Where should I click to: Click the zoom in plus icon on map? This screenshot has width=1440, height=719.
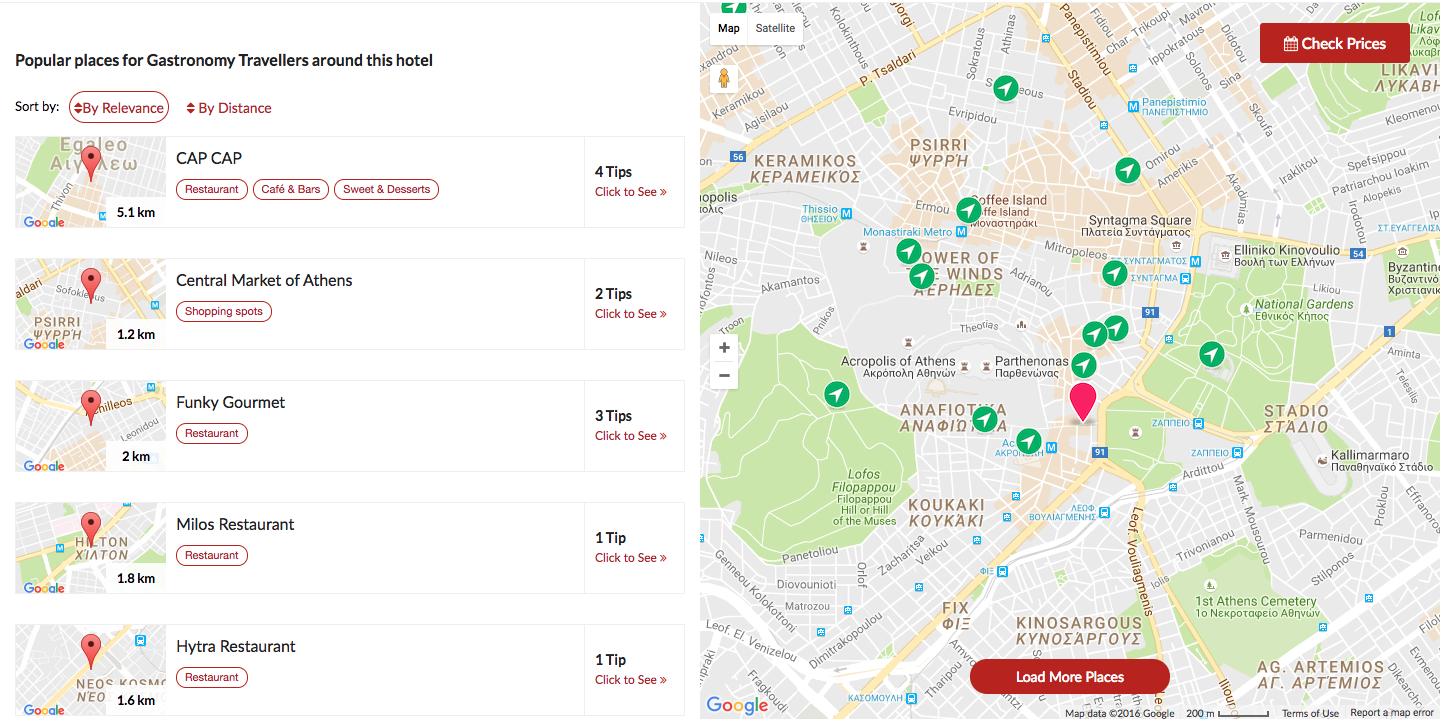click(723, 347)
